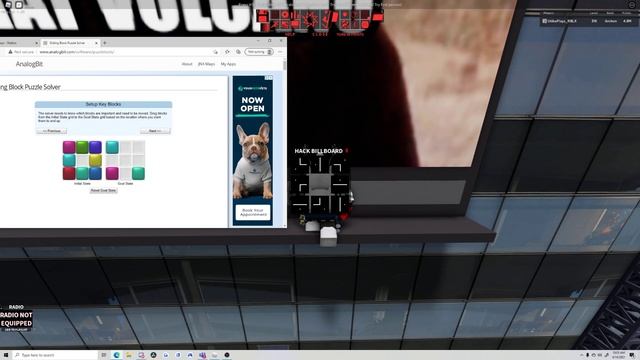Click the Not secure warning icon
This screenshot has height=360, width=640.
point(11,52)
